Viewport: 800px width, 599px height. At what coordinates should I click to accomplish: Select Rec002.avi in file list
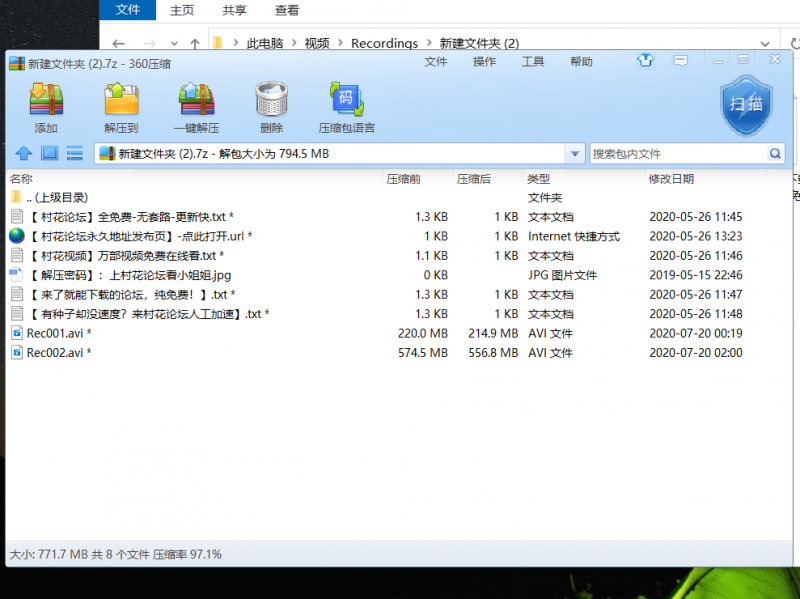[55, 353]
